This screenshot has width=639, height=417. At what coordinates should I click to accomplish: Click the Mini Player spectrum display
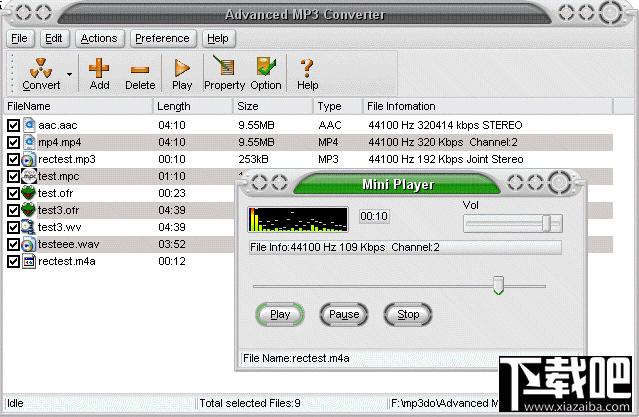[298, 220]
